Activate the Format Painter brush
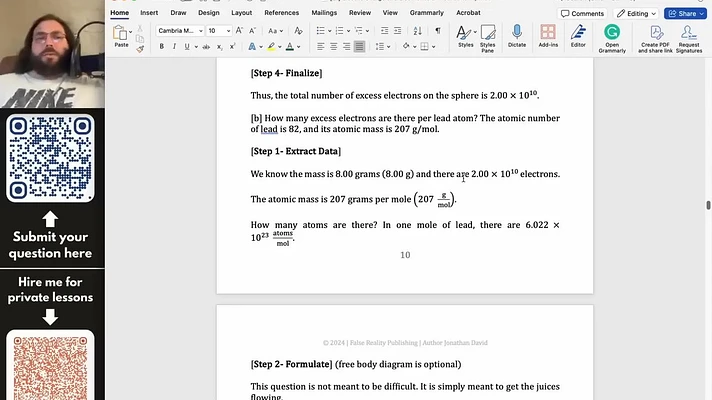Screen dimensions: 712x400 [140, 49]
